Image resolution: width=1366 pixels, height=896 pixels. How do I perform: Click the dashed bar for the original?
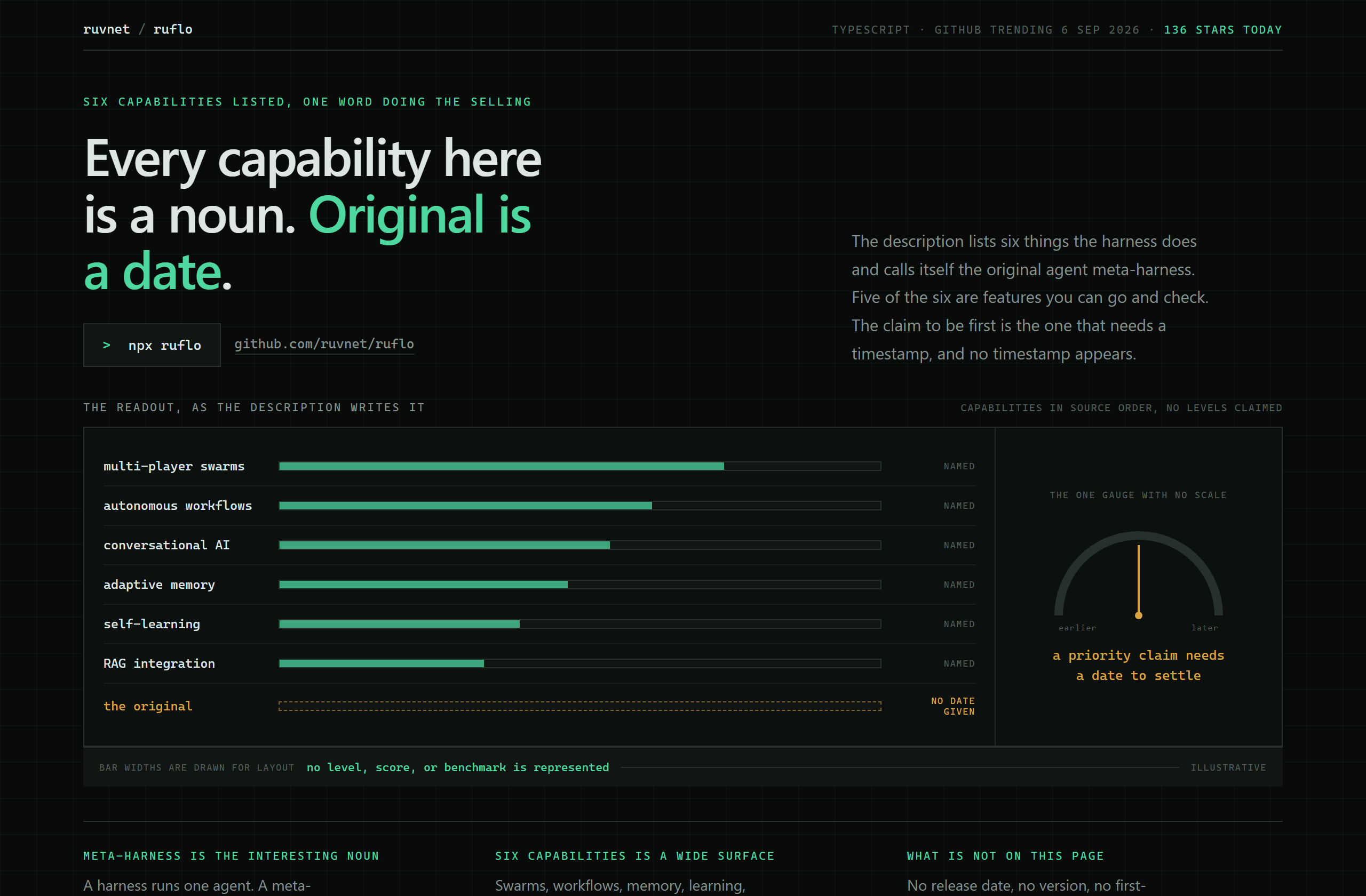579,706
